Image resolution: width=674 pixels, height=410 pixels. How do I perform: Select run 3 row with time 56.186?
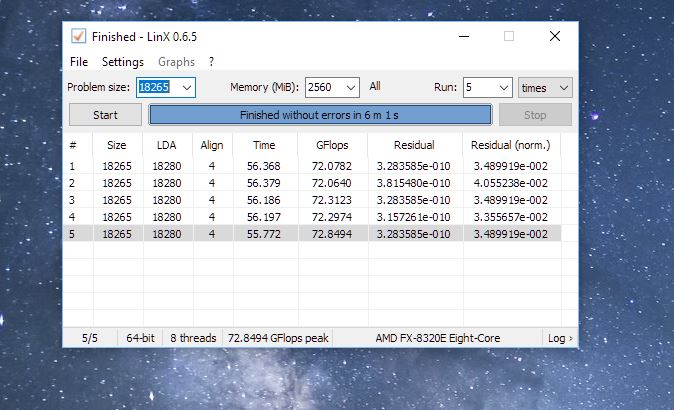312,200
